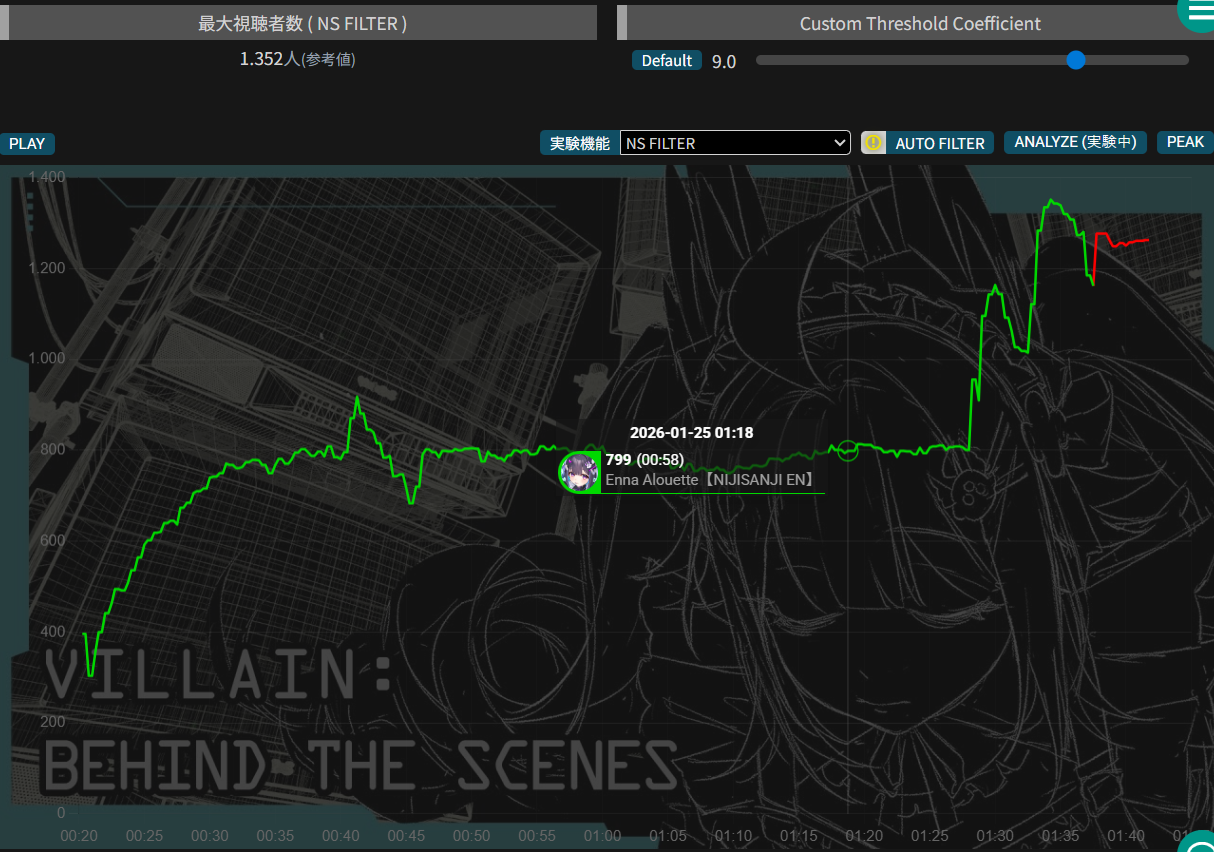This screenshot has height=852, width=1214.
Task: Click the 01:30 time axis label
Action: (995, 836)
